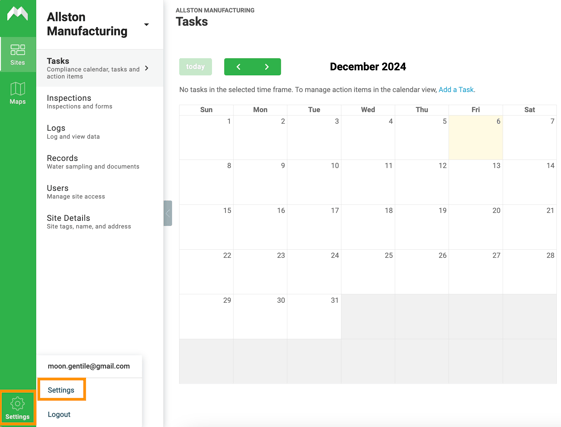Click the Mapistry logo icon

18,14
